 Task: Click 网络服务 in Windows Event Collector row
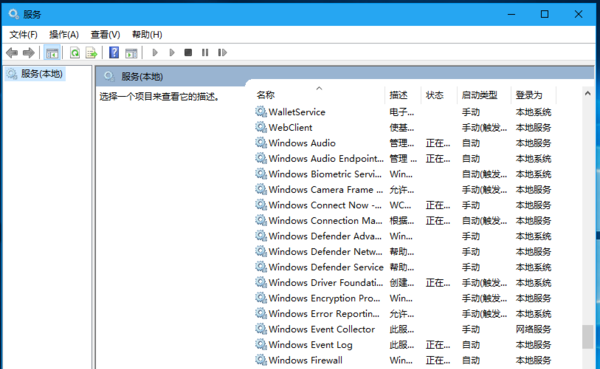[x=533, y=329]
